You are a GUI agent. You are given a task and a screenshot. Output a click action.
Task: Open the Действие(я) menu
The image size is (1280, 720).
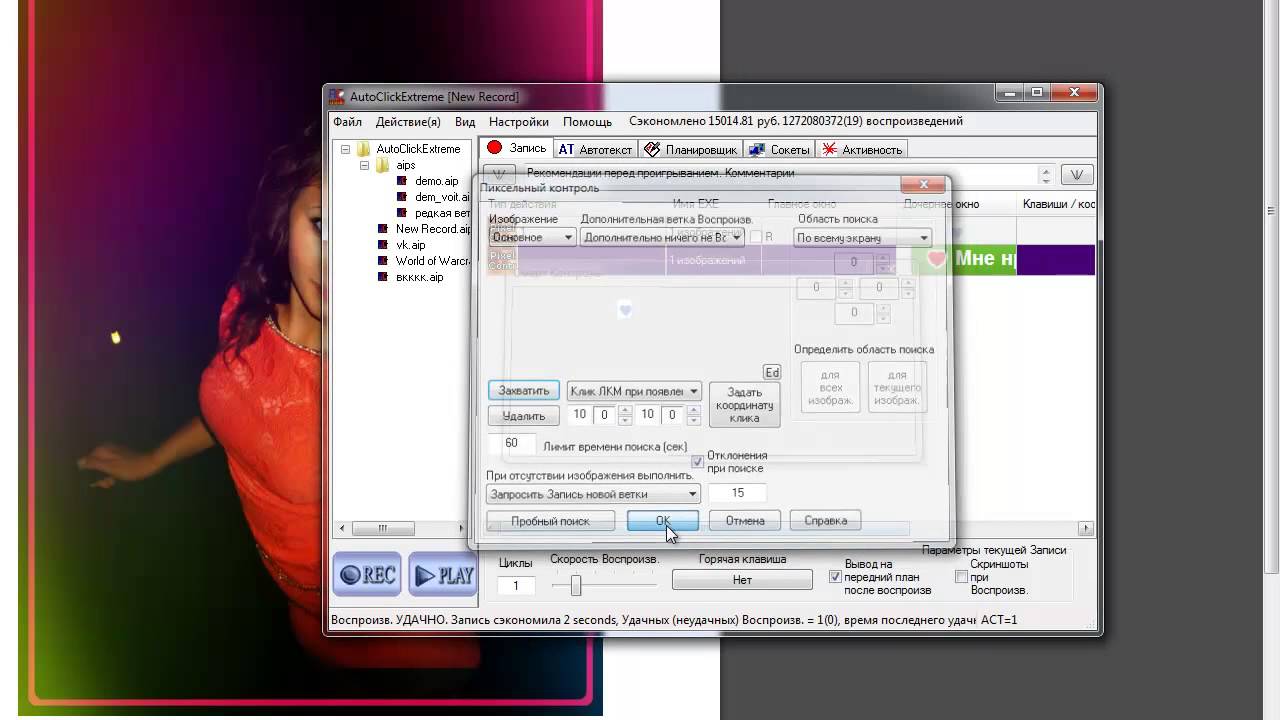[x=408, y=122]
